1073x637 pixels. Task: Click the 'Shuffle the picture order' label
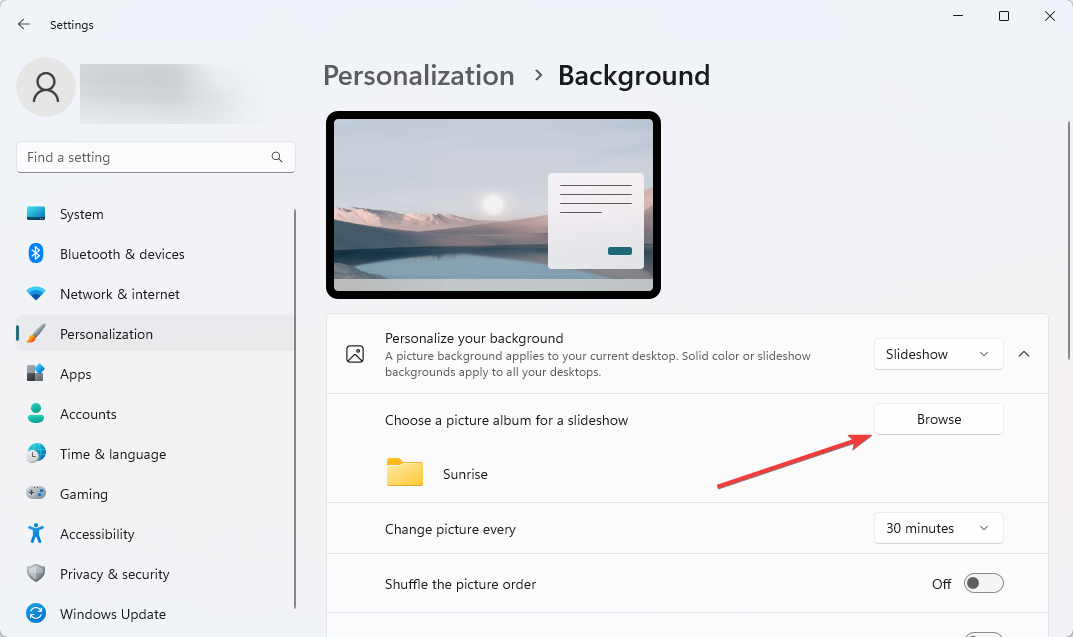coord(461,584)
